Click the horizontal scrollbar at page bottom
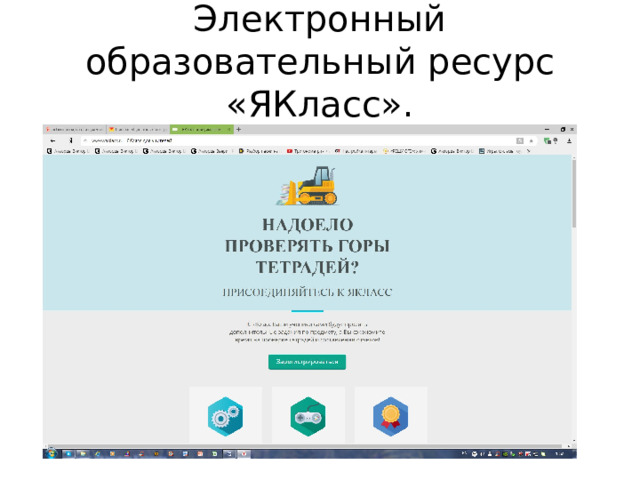Viewport: 640px width, 480px height. 307,446
